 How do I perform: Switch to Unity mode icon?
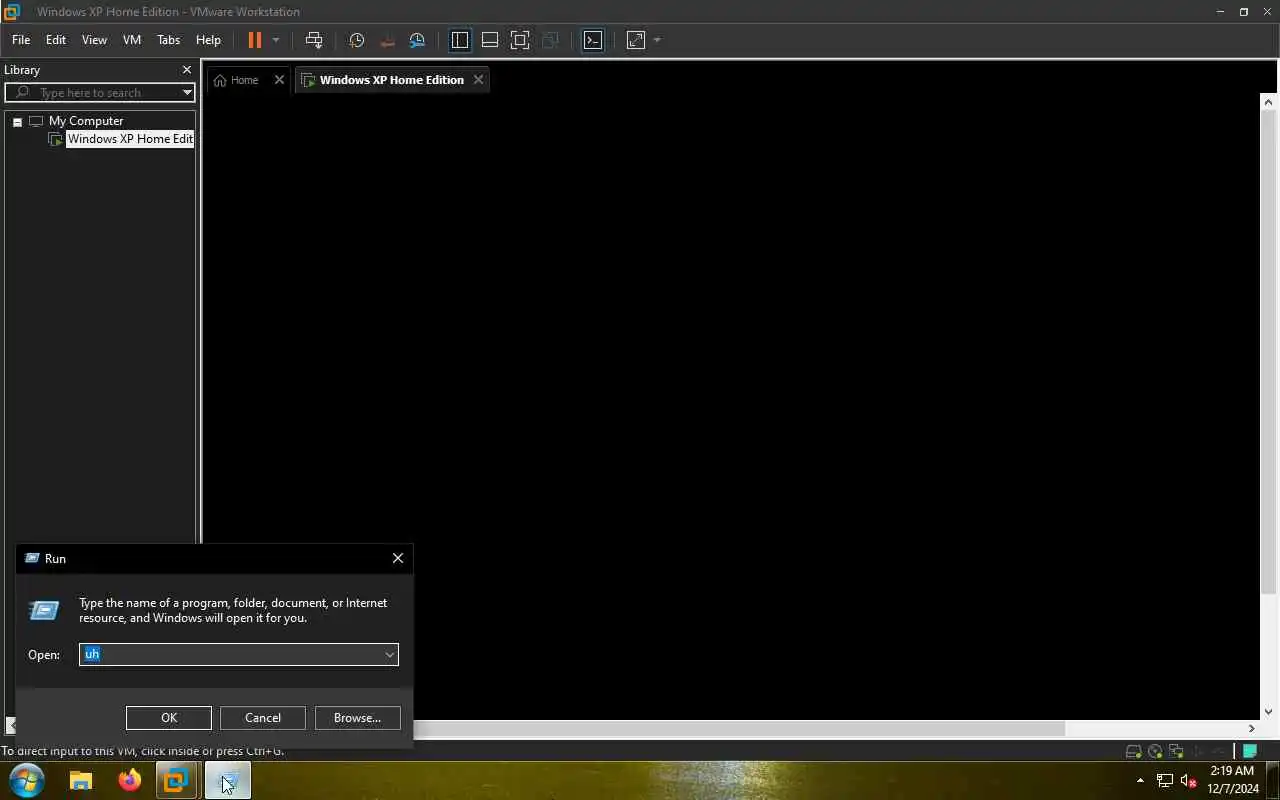click(550, 40)
